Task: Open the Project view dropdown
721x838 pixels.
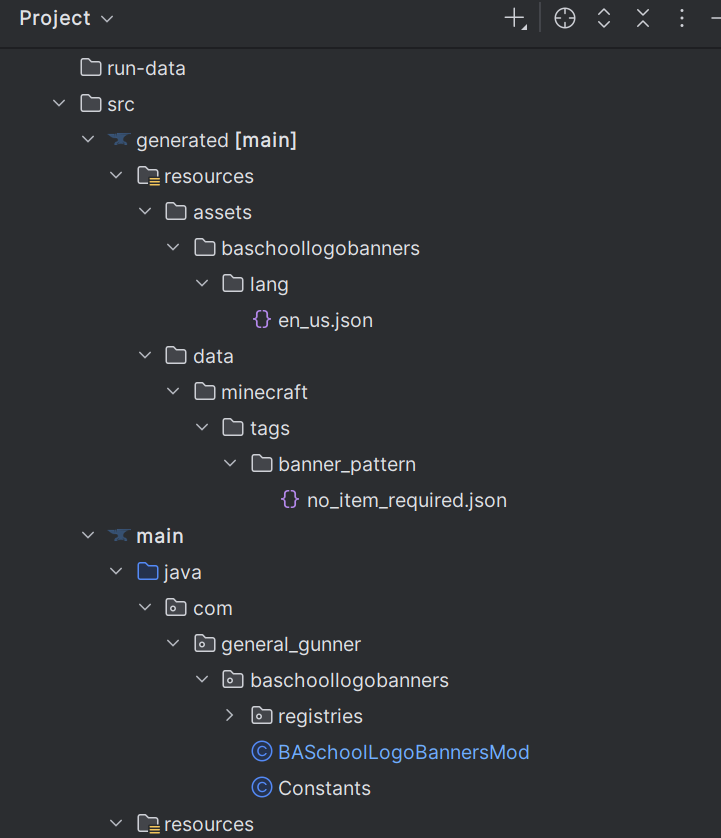Action: pos(66,19)
